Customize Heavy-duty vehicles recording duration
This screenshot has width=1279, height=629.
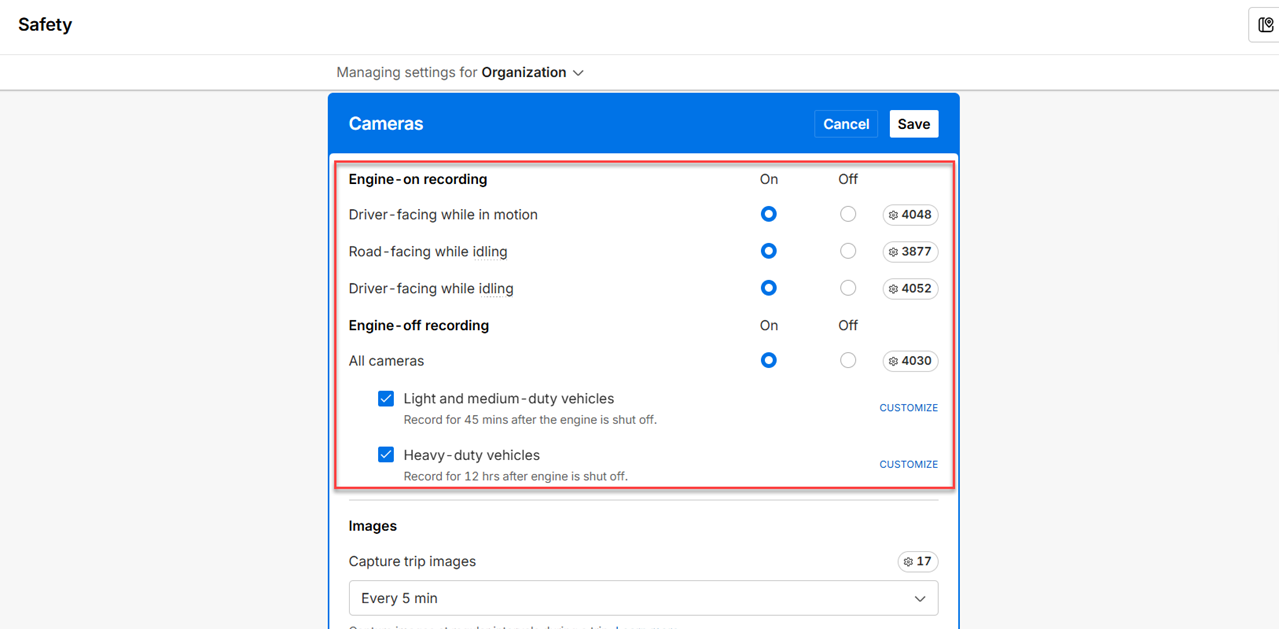[908, 464]
